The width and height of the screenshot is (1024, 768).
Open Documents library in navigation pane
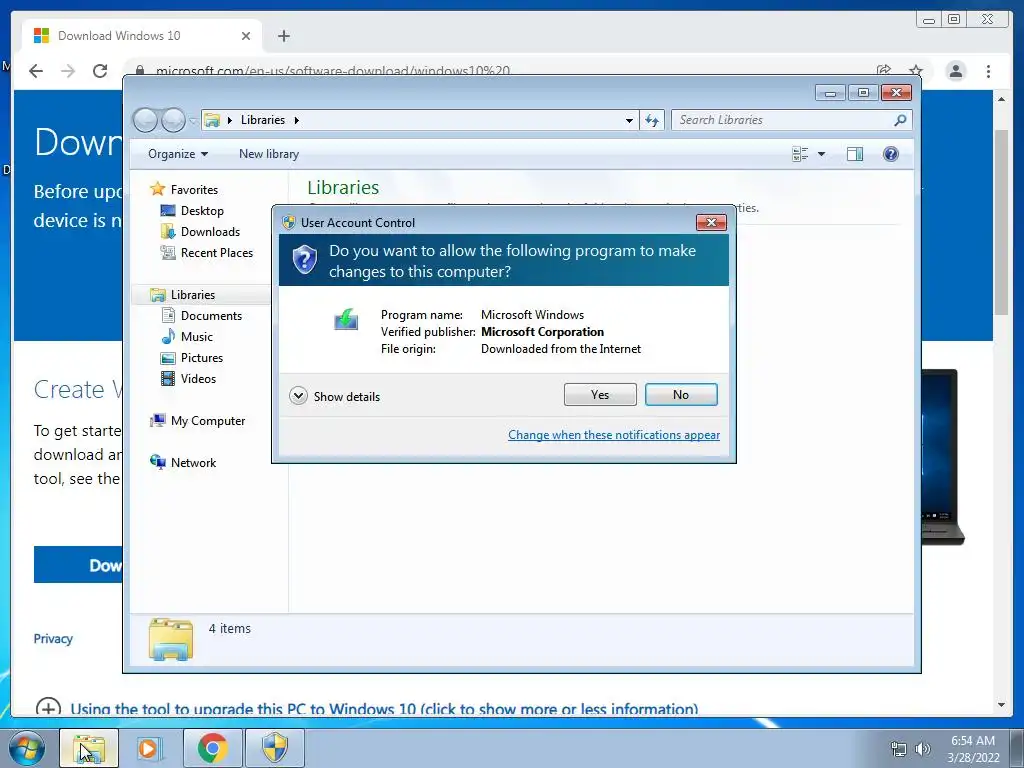(211, 315)
